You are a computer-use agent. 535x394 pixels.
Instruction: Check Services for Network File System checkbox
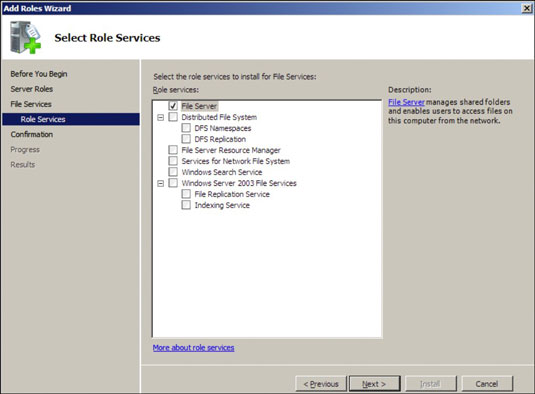173,161
